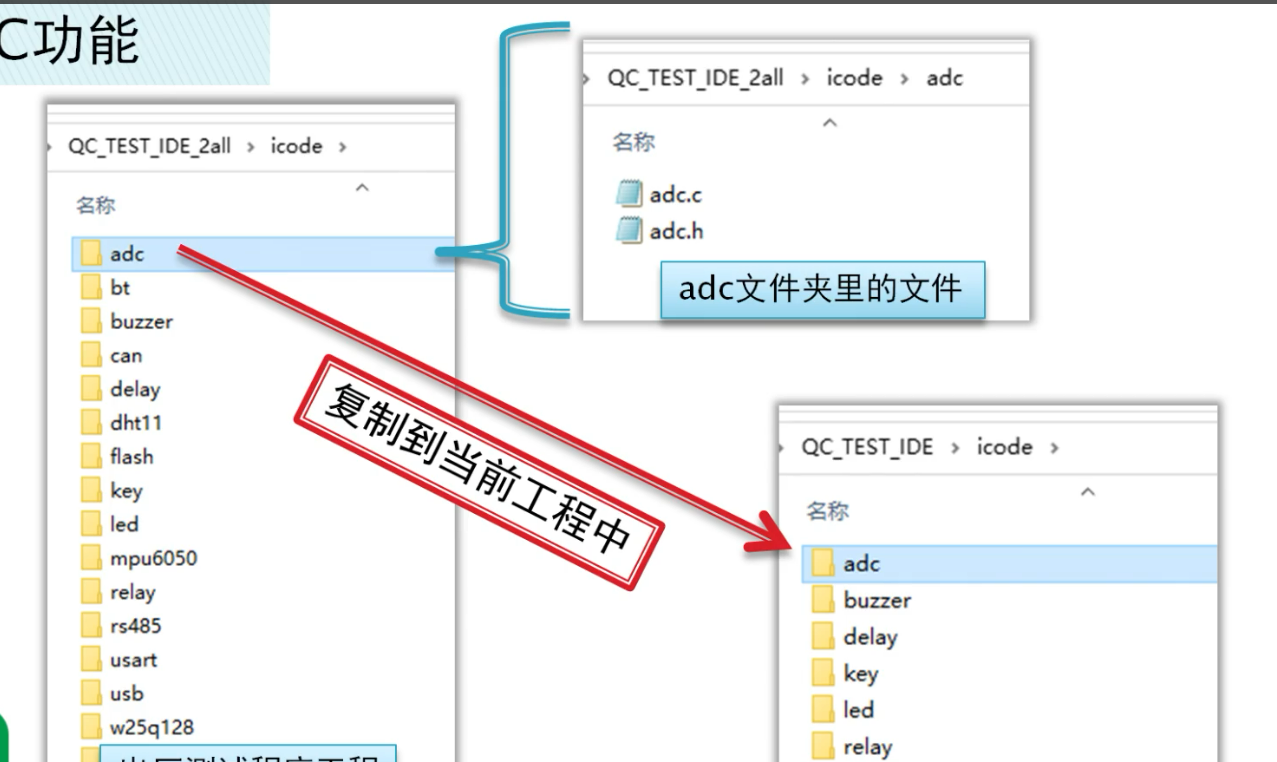Image resolution: width=1277 pixels, height=762 pixels.
Task: Click adc folder icon in QC_TEST_IDE window
Action: point(823,564)
